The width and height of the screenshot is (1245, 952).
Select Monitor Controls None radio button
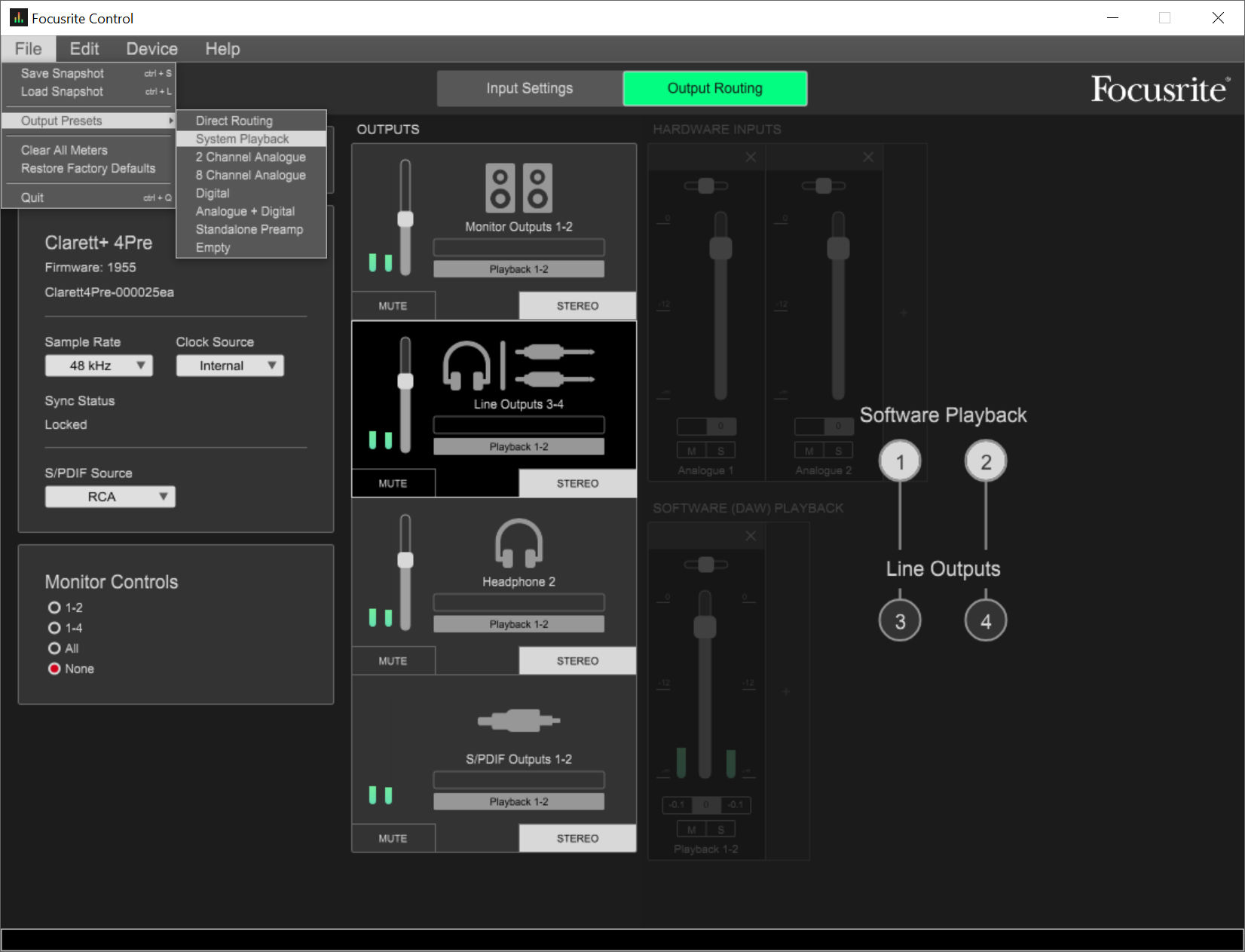click(54, 669)
